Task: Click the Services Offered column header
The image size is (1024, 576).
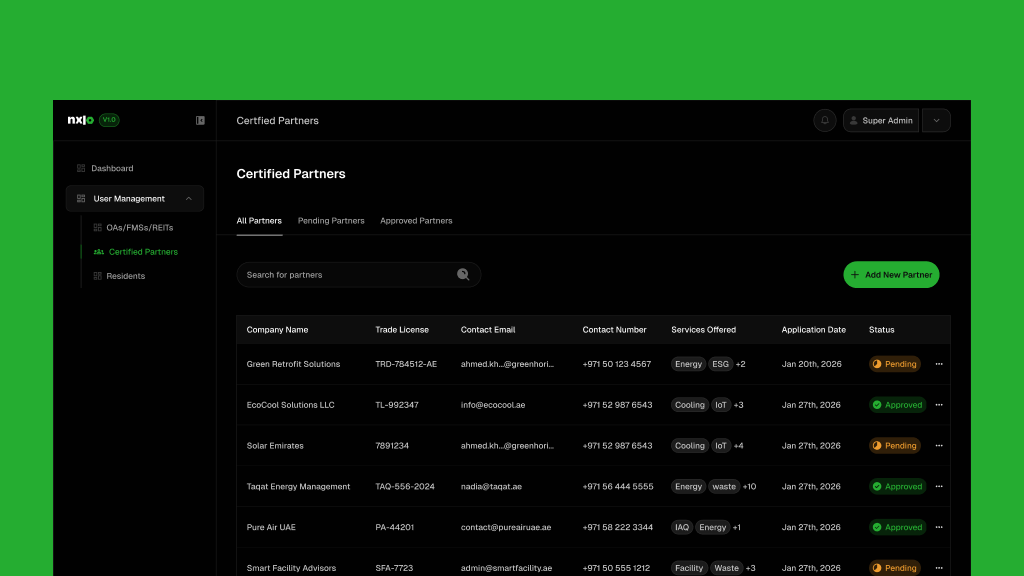Action: coord(703,330)
